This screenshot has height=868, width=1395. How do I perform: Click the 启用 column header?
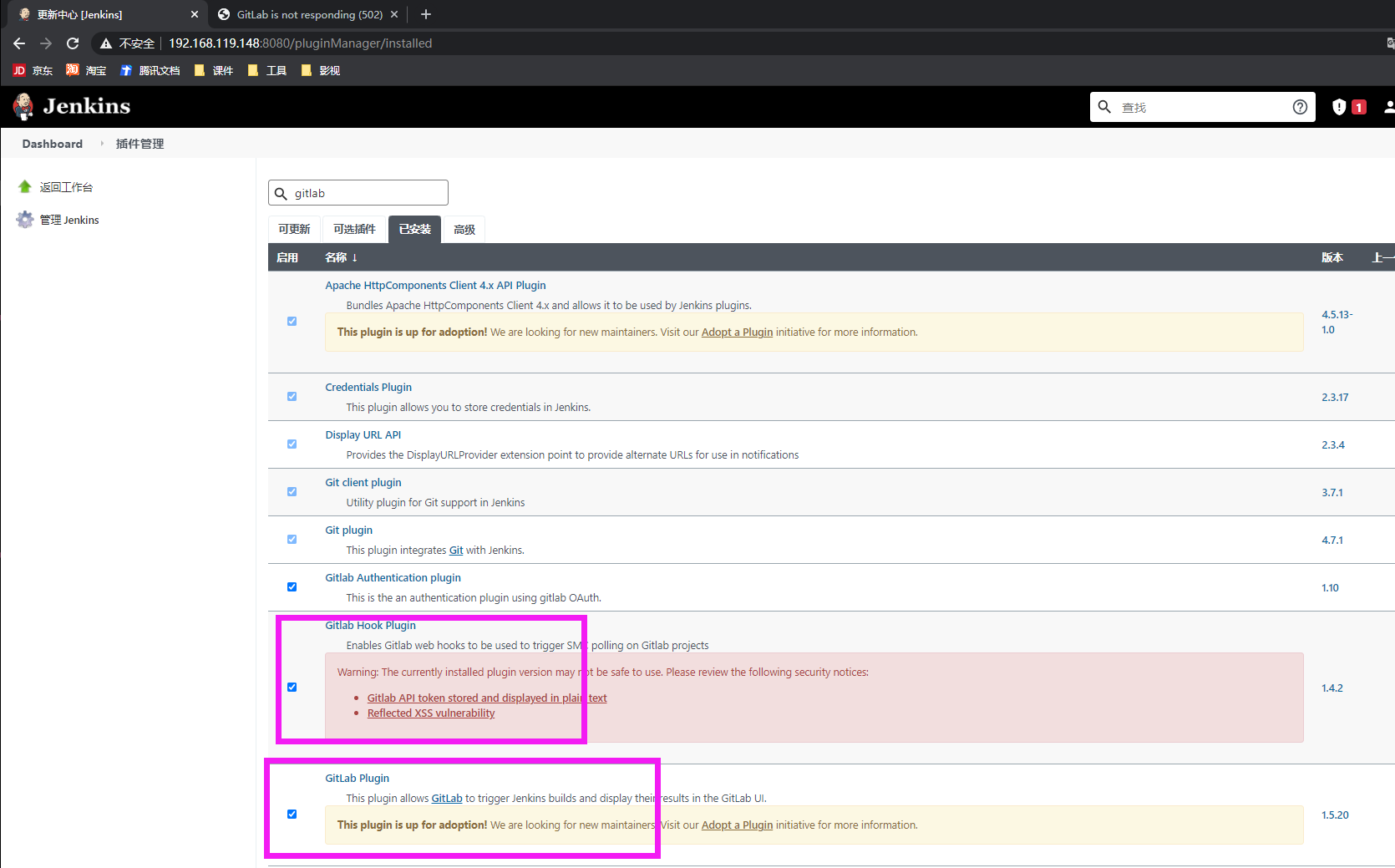pyautogui.click(x=287, y=257)
